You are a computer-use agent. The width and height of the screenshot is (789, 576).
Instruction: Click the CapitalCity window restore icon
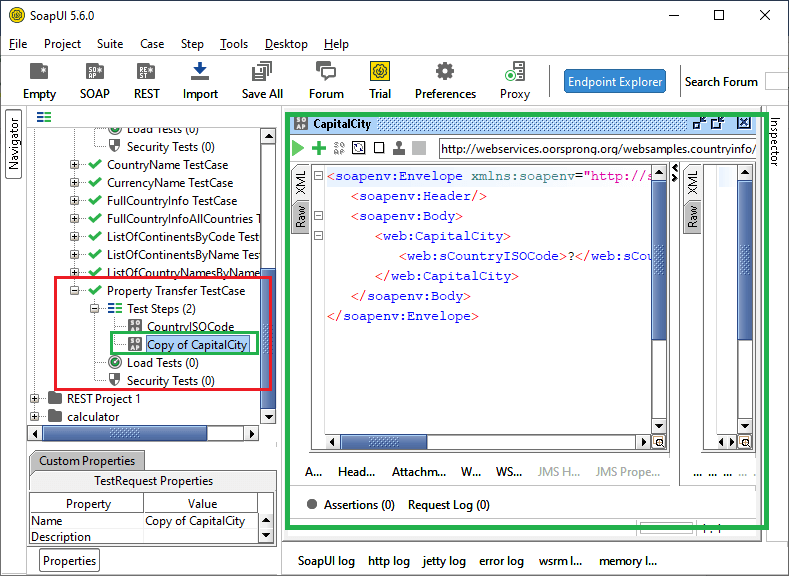pos(717,123)
